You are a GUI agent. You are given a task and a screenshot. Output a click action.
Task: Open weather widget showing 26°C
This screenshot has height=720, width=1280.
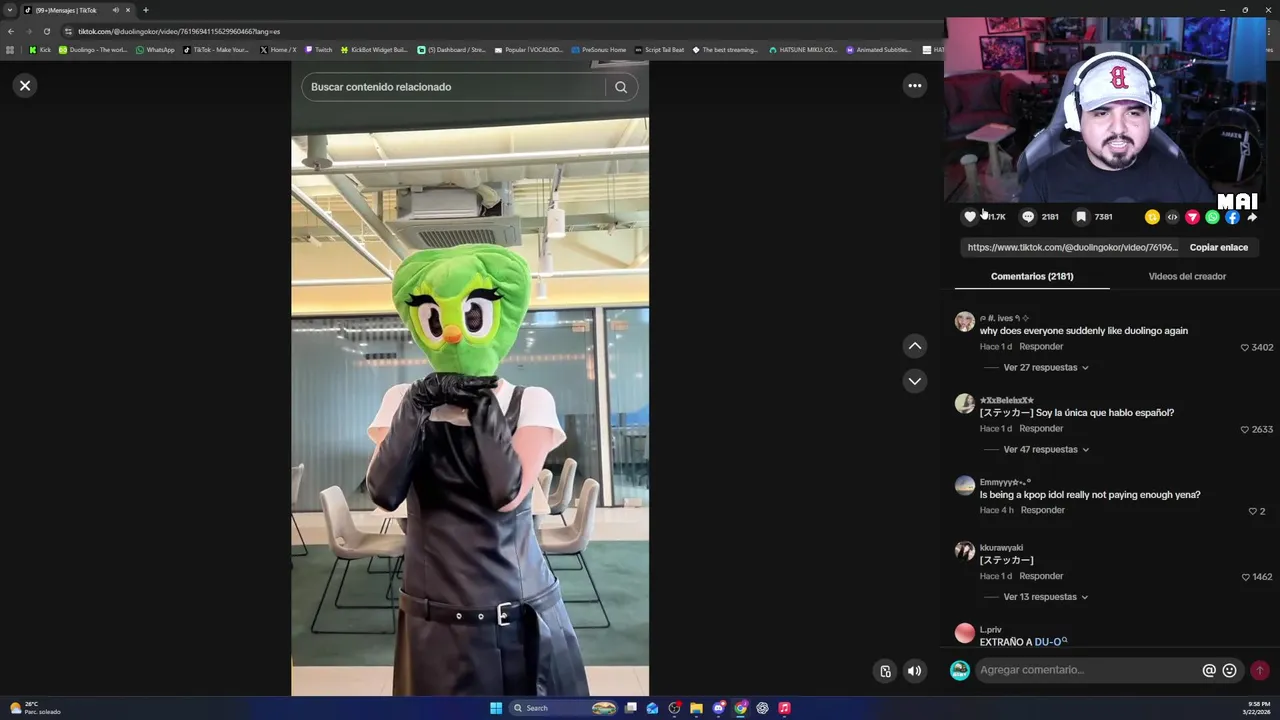(36, 708)
